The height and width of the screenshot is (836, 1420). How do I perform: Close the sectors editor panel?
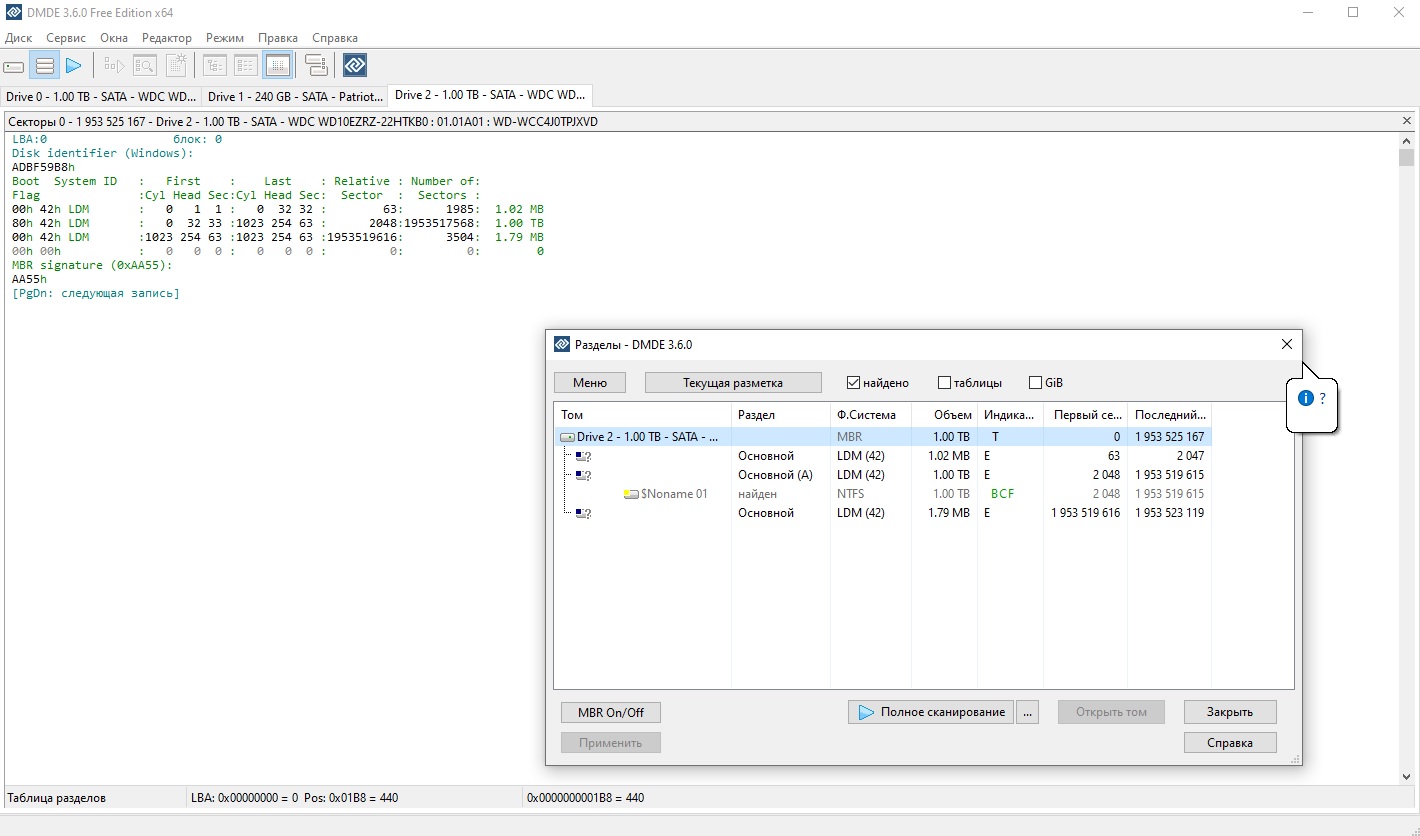click(1407, 121)
